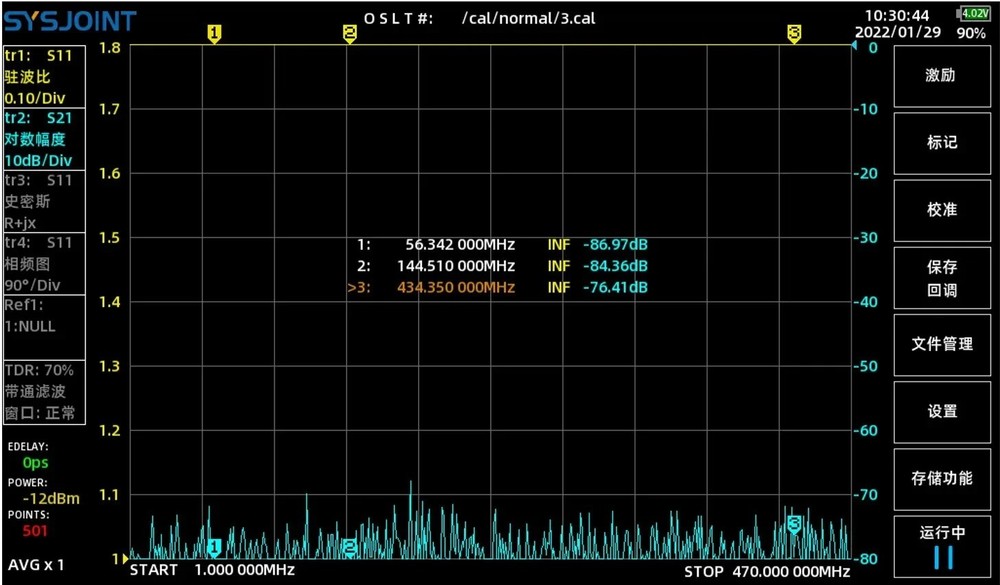Select marker 3 flag near the stop frequency
Viewport: 1000px width, 585px height.
(x=794, y=32)
